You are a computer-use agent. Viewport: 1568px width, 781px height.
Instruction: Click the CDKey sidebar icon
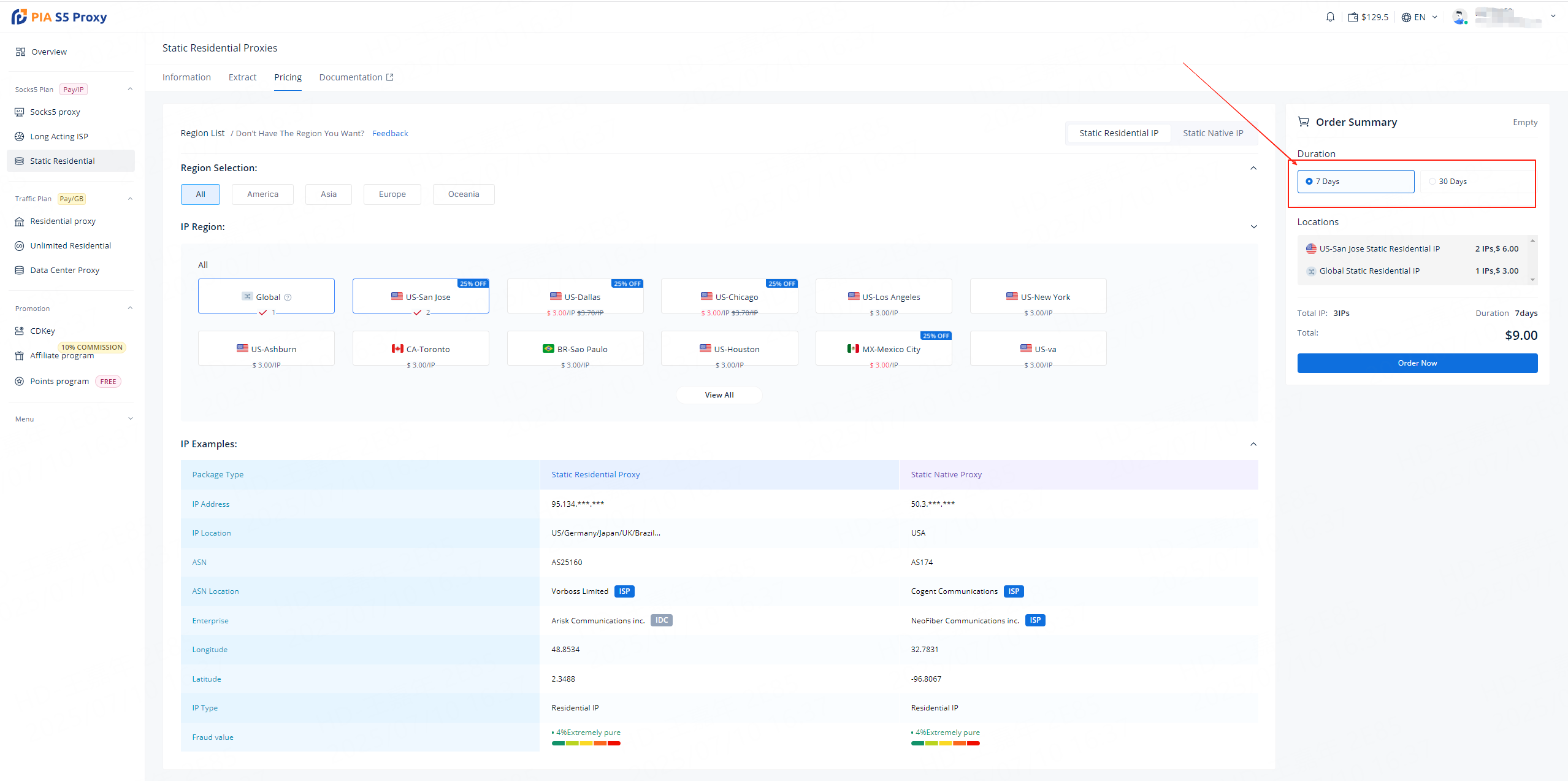point(20,331)
